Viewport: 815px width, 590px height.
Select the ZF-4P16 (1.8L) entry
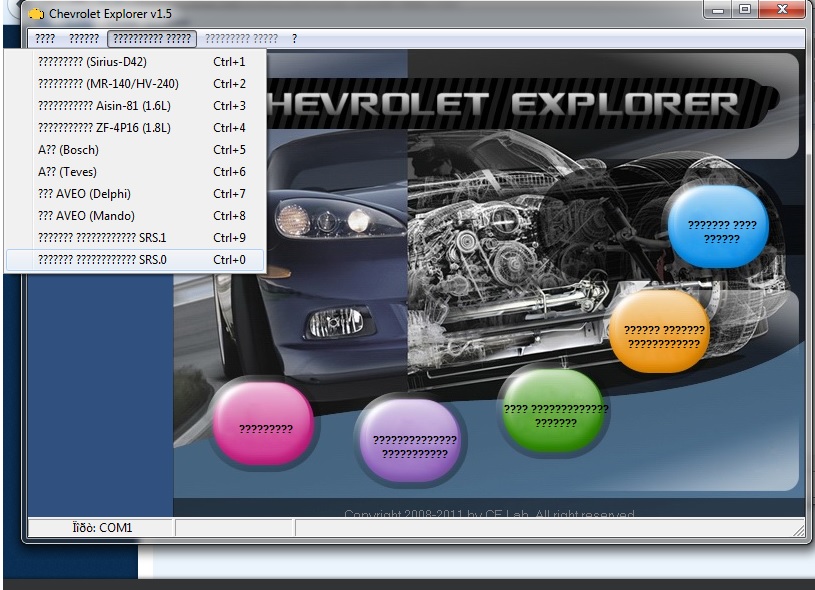tap(135, 128)
